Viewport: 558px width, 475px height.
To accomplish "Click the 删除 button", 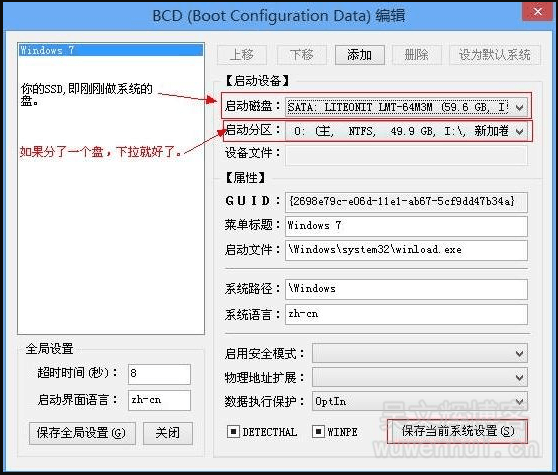I will pos(417,55).
